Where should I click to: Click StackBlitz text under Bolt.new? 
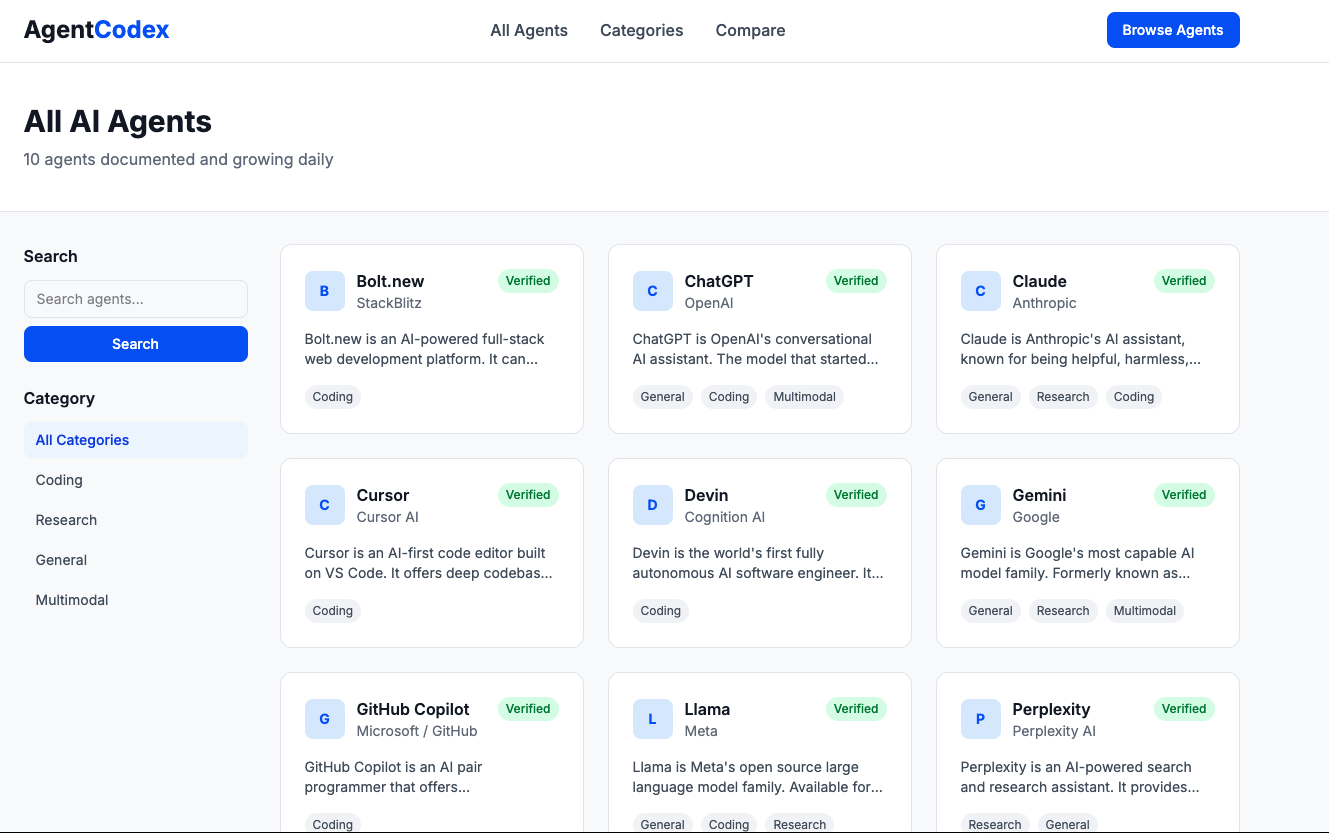[x=389, y=303]
